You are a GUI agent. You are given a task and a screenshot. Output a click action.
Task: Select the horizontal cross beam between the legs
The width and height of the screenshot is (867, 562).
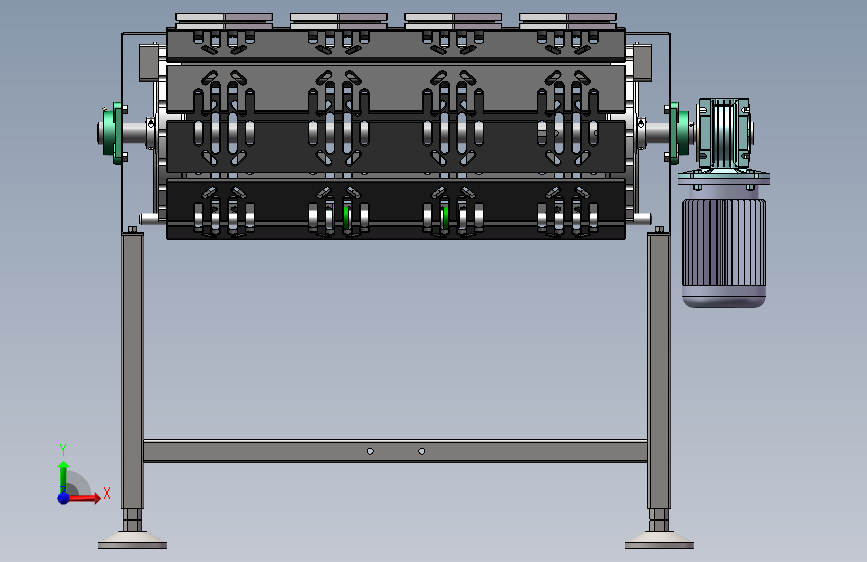(395, 451)
